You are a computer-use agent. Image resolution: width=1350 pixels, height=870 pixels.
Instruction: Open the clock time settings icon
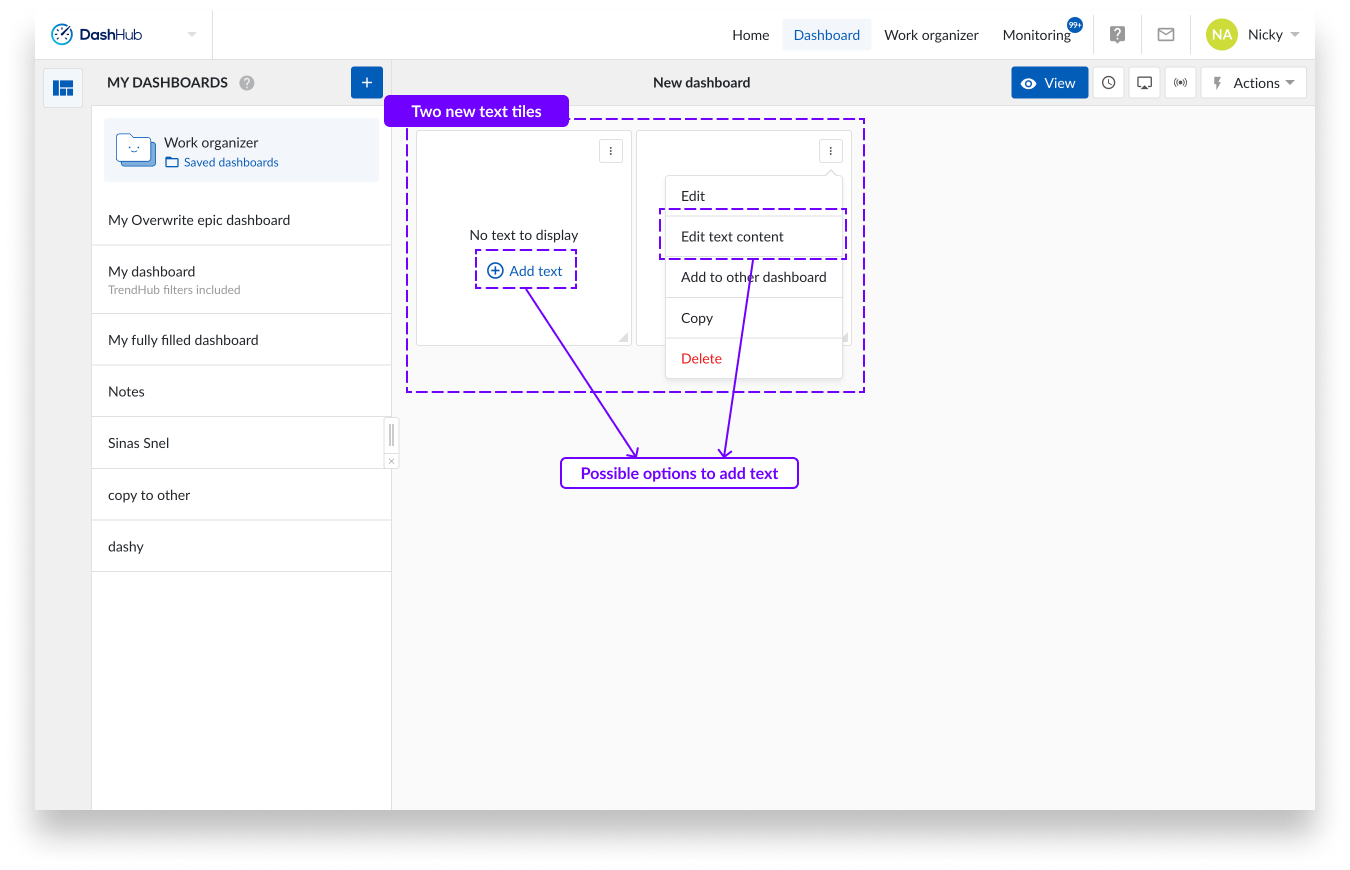pos(1108,83)
